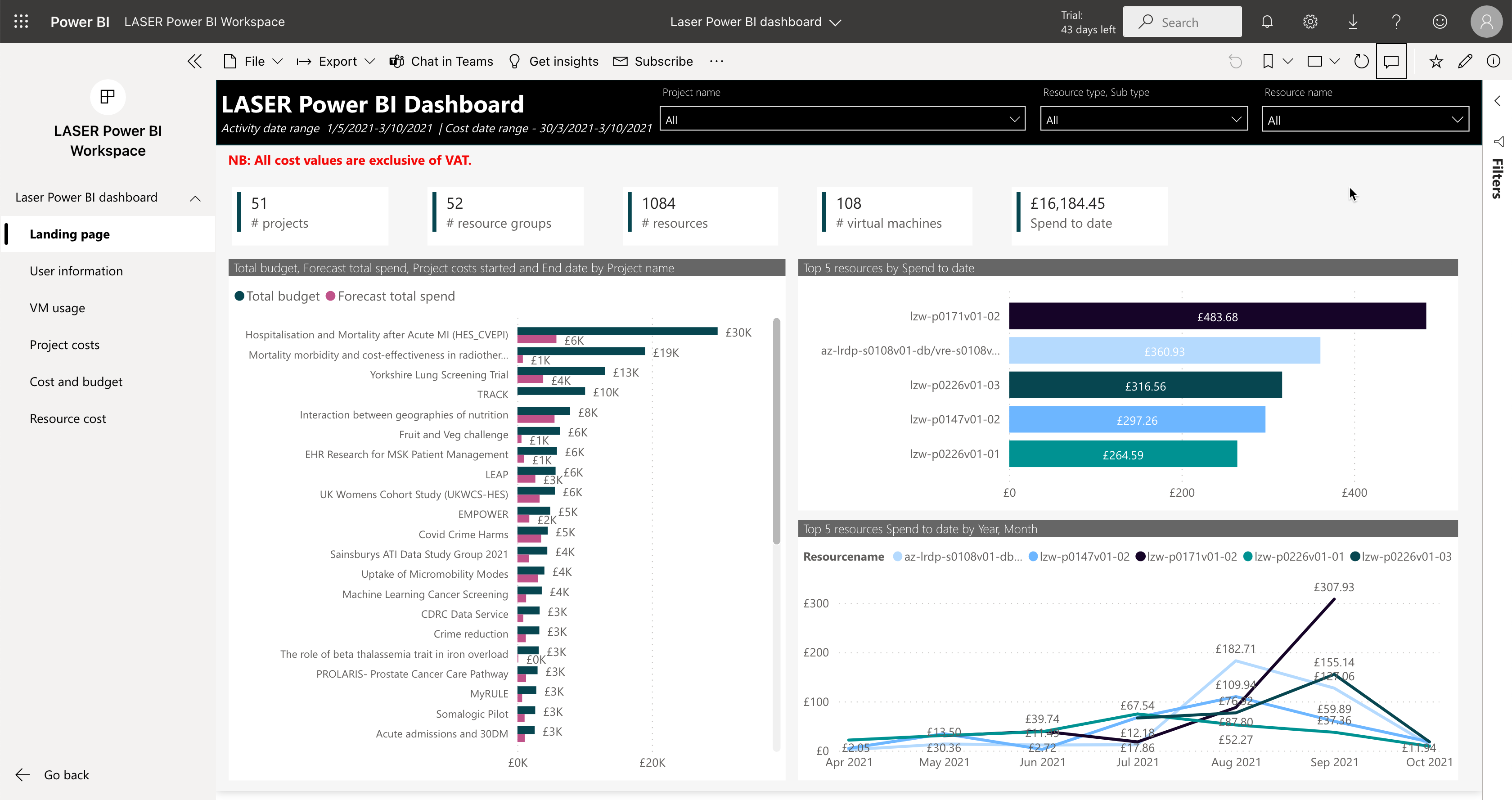Select the £297.26 bar for lzw-p0147v01-02

[x=1137, y=419]
